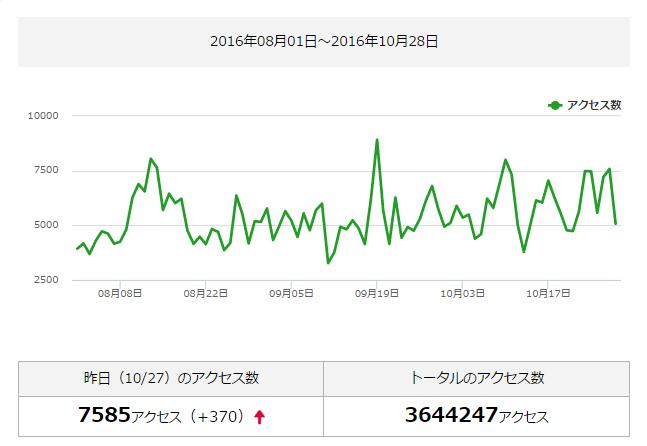Click the 7500 y-axis label
The width and height of the screenshot is (647, 446).
[47, 171]
